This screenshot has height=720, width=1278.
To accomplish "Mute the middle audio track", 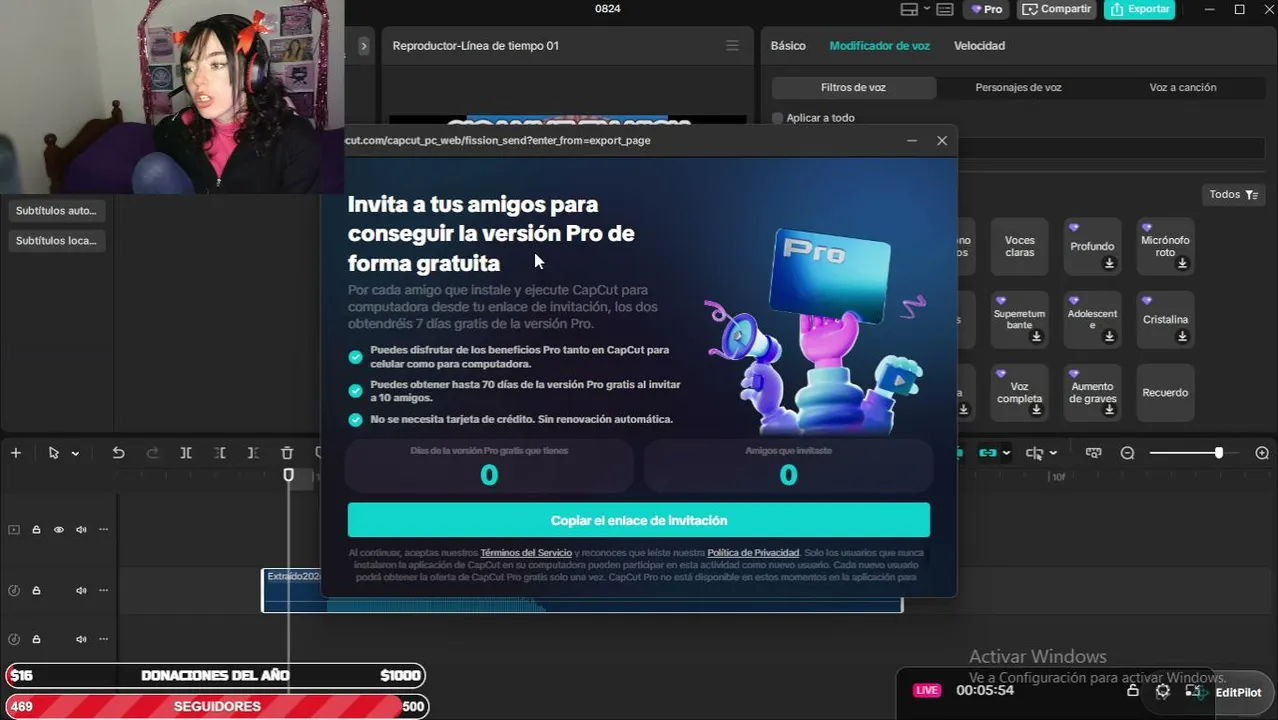I will (x=81, y=590).
